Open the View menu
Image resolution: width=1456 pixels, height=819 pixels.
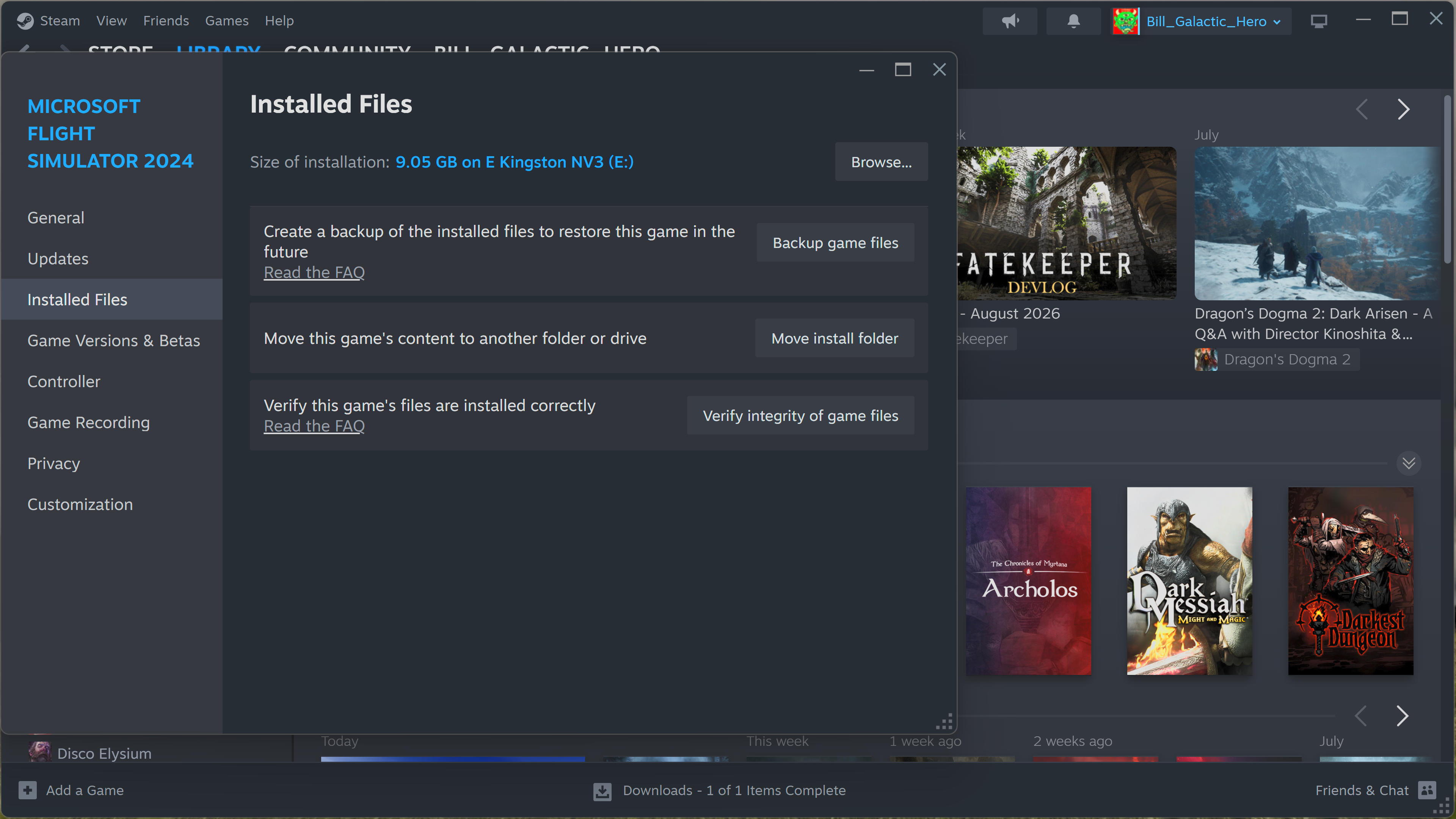[111, 21]
